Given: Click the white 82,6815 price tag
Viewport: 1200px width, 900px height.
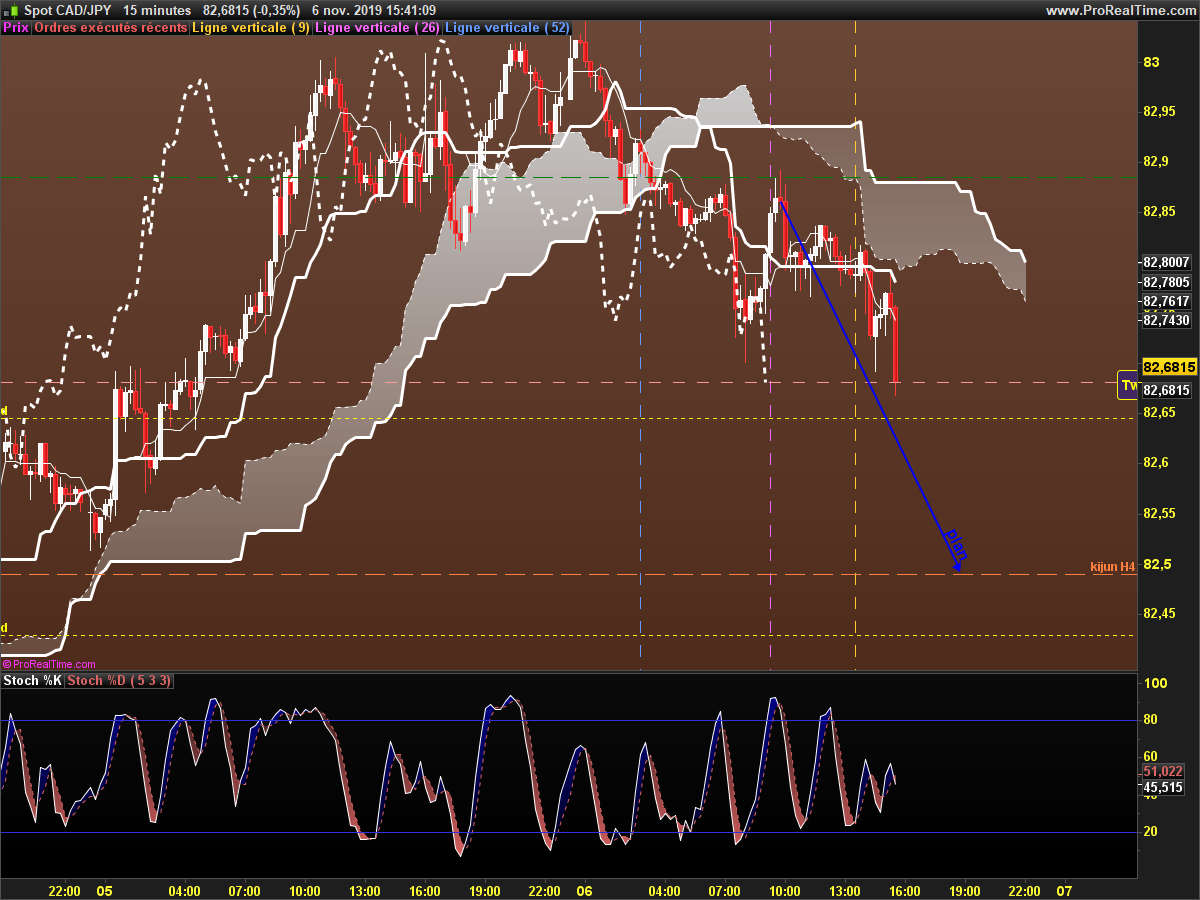Looking at the screenshot, I should coord(1166,390).
